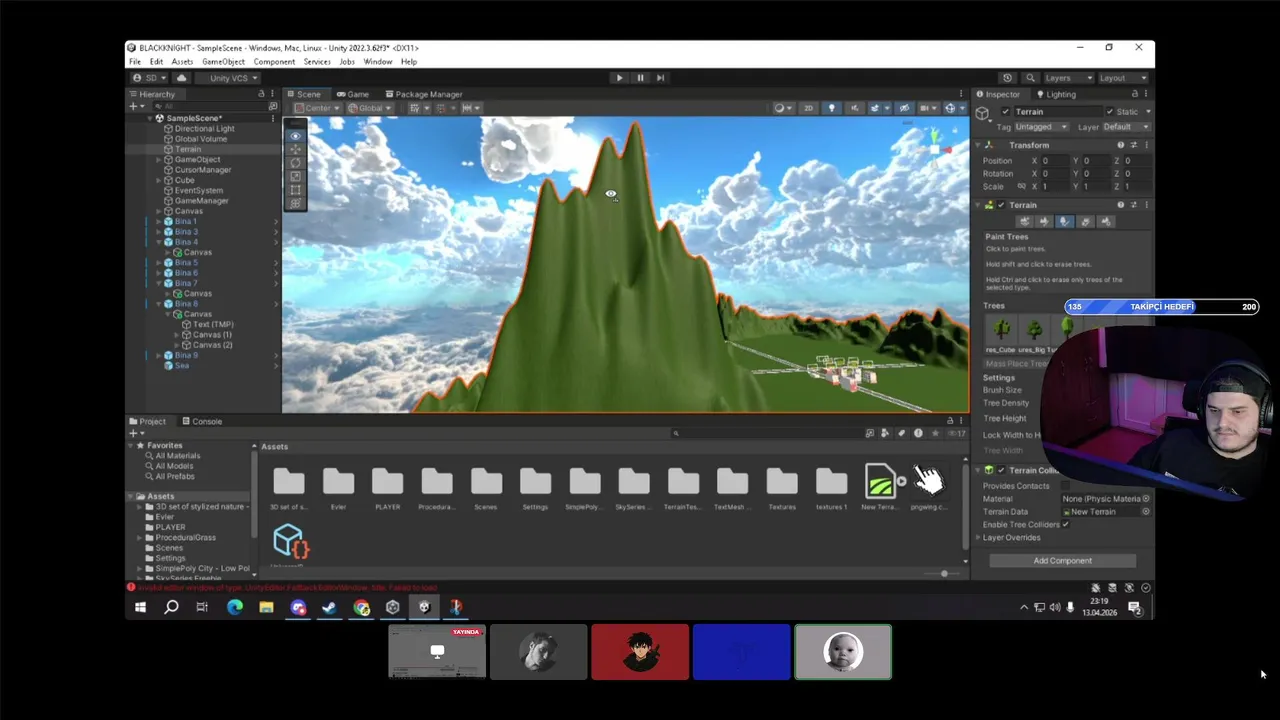Collapse the Bina 8 object in Hierarchy
The image size is (1280, 720).
(159, 304)
